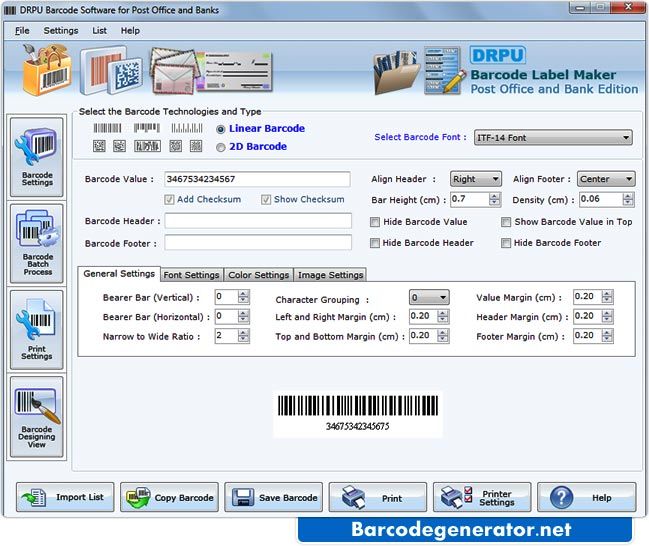
Task: Choose 2D Barcode radio option
Action: pos(221,147)
